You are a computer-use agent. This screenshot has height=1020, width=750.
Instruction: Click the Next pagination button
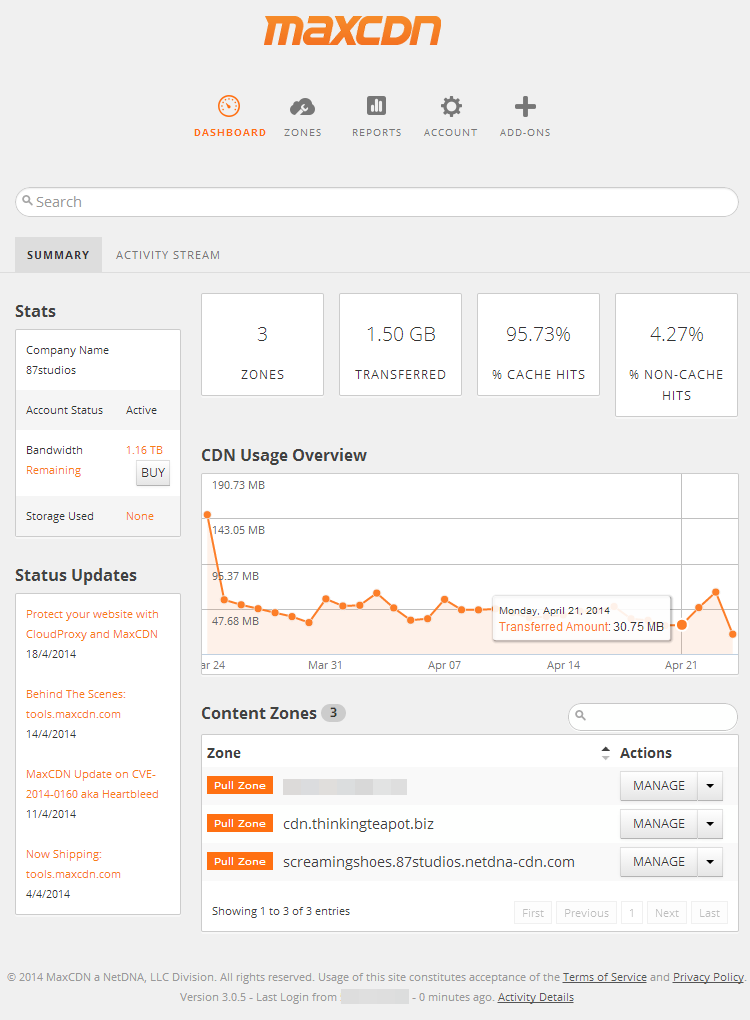coord(667,913)
